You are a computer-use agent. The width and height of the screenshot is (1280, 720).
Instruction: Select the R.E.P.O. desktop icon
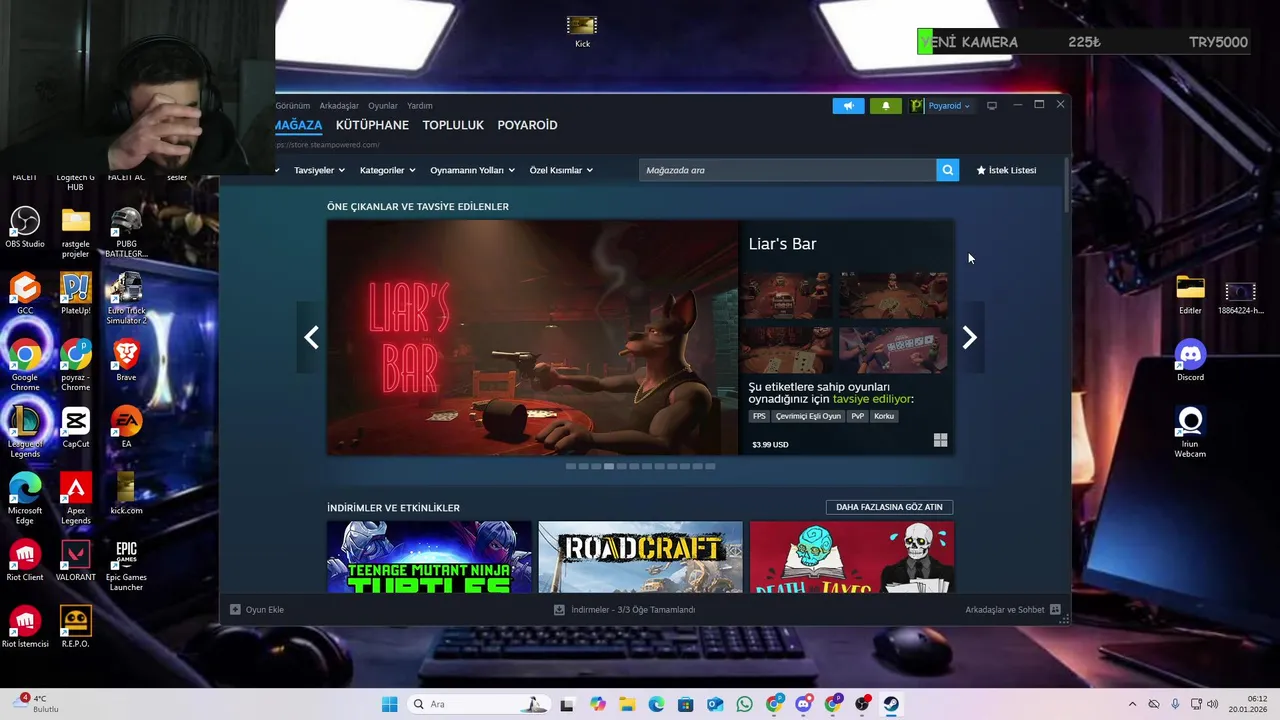click(x=75, y=627)
